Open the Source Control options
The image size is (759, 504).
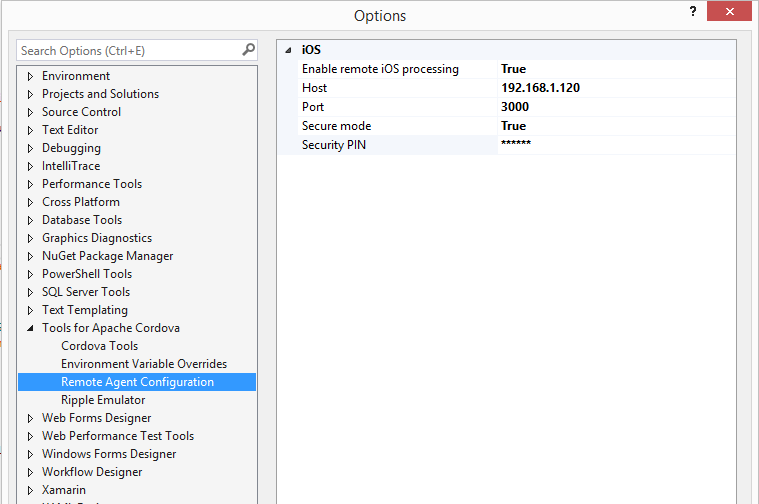[x=81, y=112]
